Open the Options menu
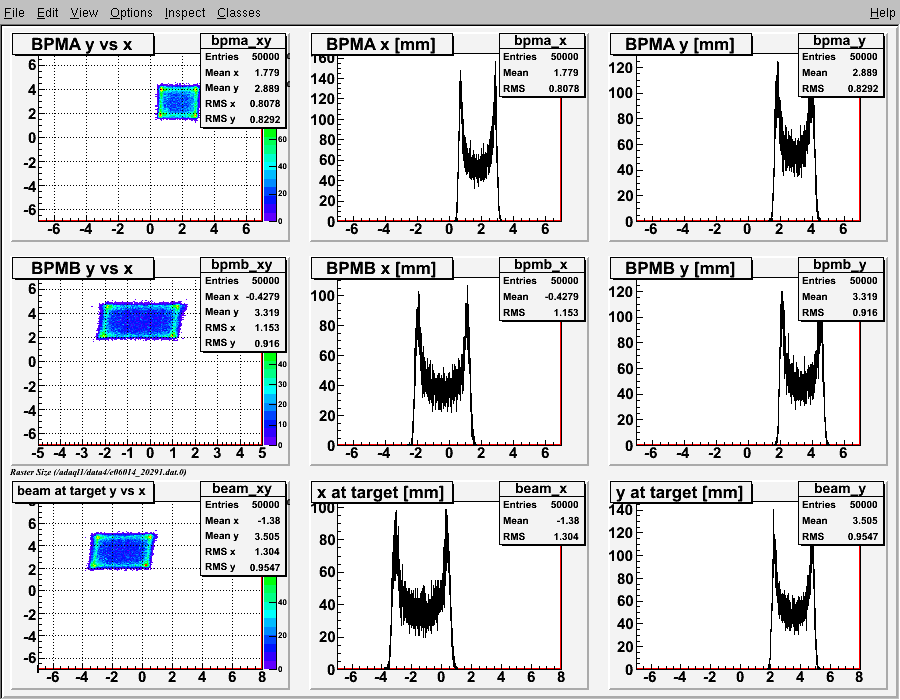This screenshot has height=700, width=900. 131,12
